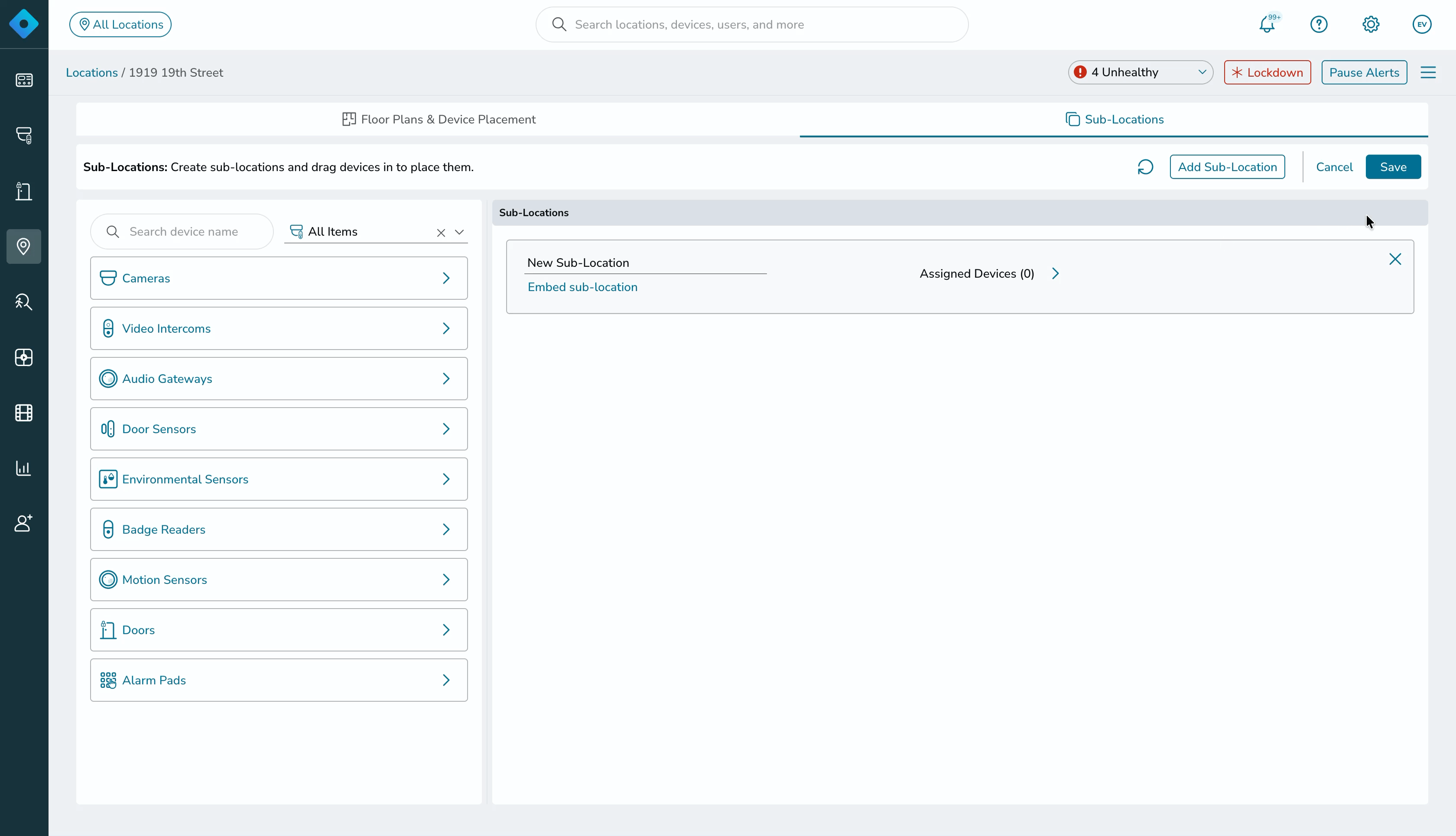Viewport: 1456px width, 836px height.
Task: Click the 1919 19th Street breadcrumb text
Action: click(x=176, y=72)
